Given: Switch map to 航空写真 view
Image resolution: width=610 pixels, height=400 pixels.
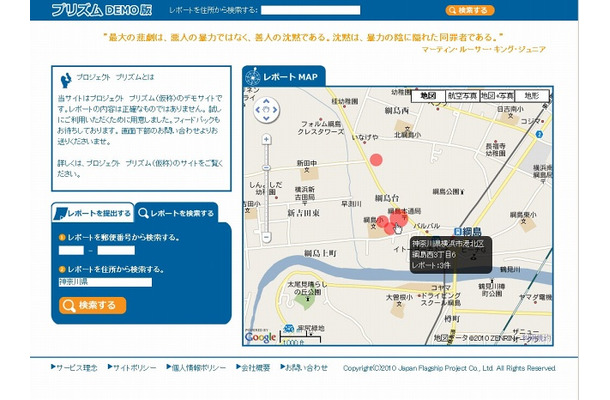Looking at the screenshot, I should (462, 96).
